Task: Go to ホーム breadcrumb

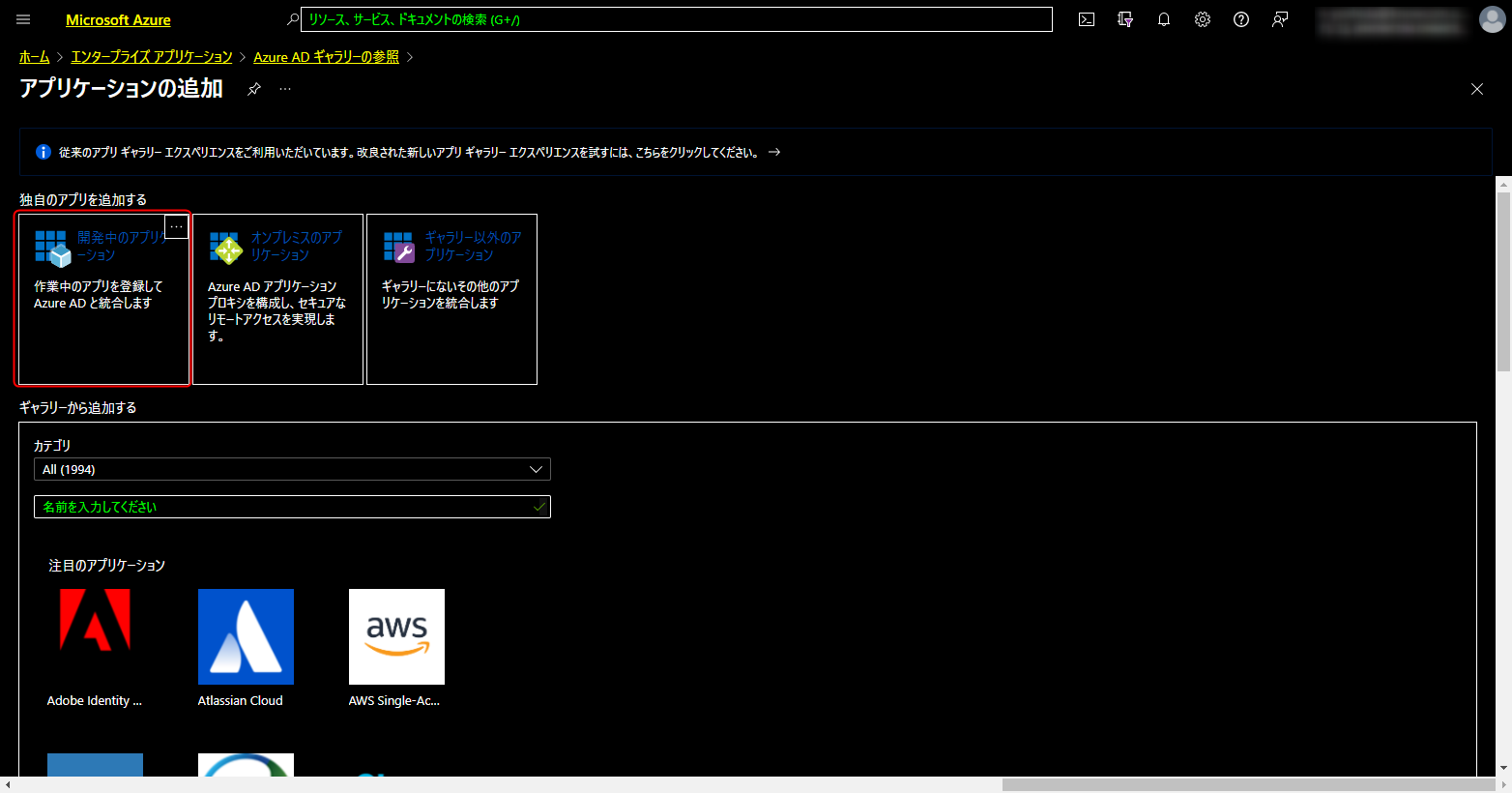Action: coord(34,57)
